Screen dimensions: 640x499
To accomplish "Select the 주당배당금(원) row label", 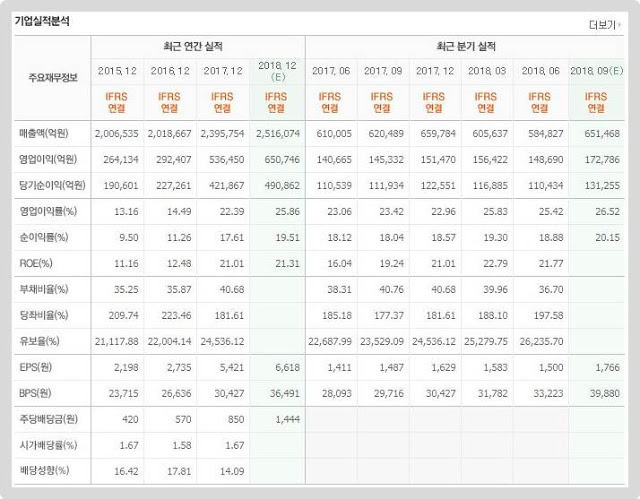I will 48,419.
